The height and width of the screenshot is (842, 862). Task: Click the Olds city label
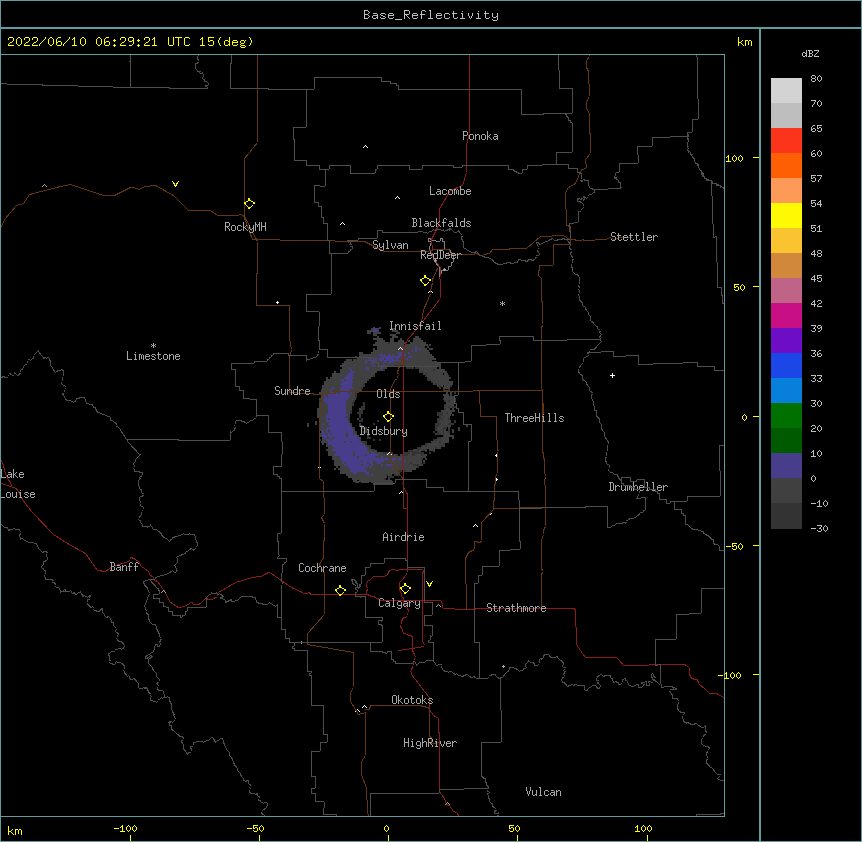coord(388,394)
